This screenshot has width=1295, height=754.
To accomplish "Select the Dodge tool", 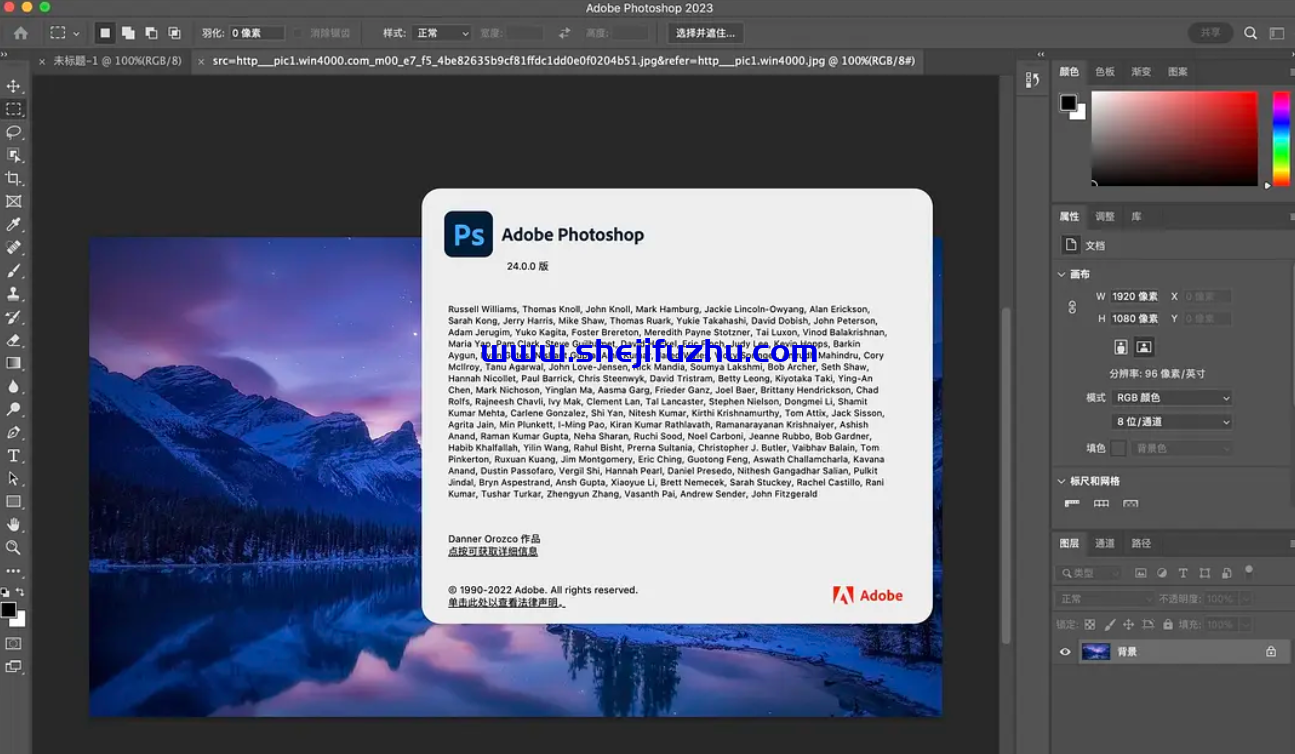I will click(x=14, y=409).
